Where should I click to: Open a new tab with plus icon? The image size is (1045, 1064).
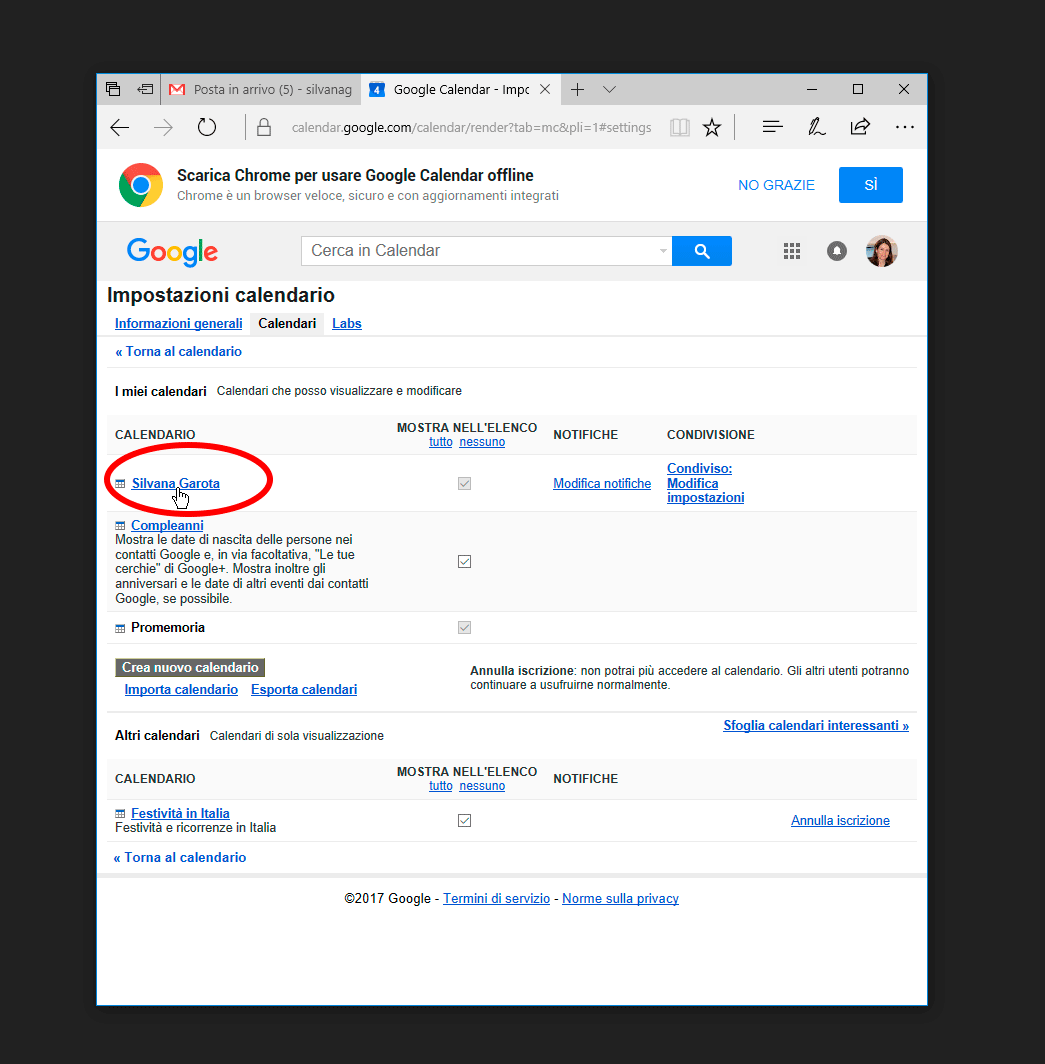(577, 90)
